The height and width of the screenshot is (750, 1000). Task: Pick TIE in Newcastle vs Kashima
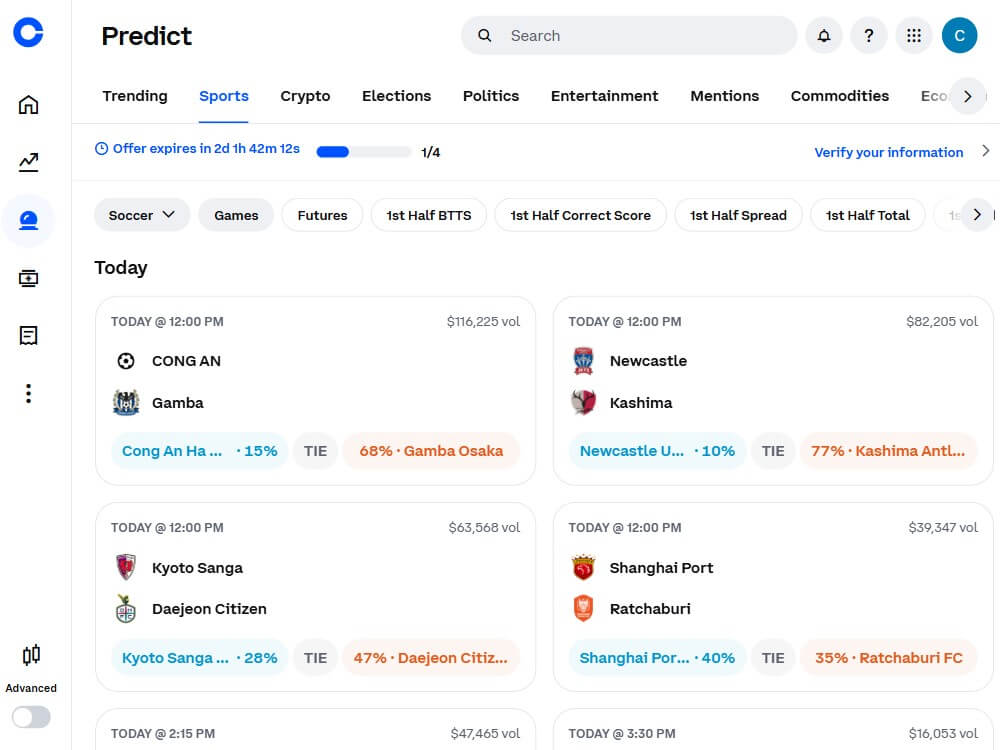click(x=773, y=451)
